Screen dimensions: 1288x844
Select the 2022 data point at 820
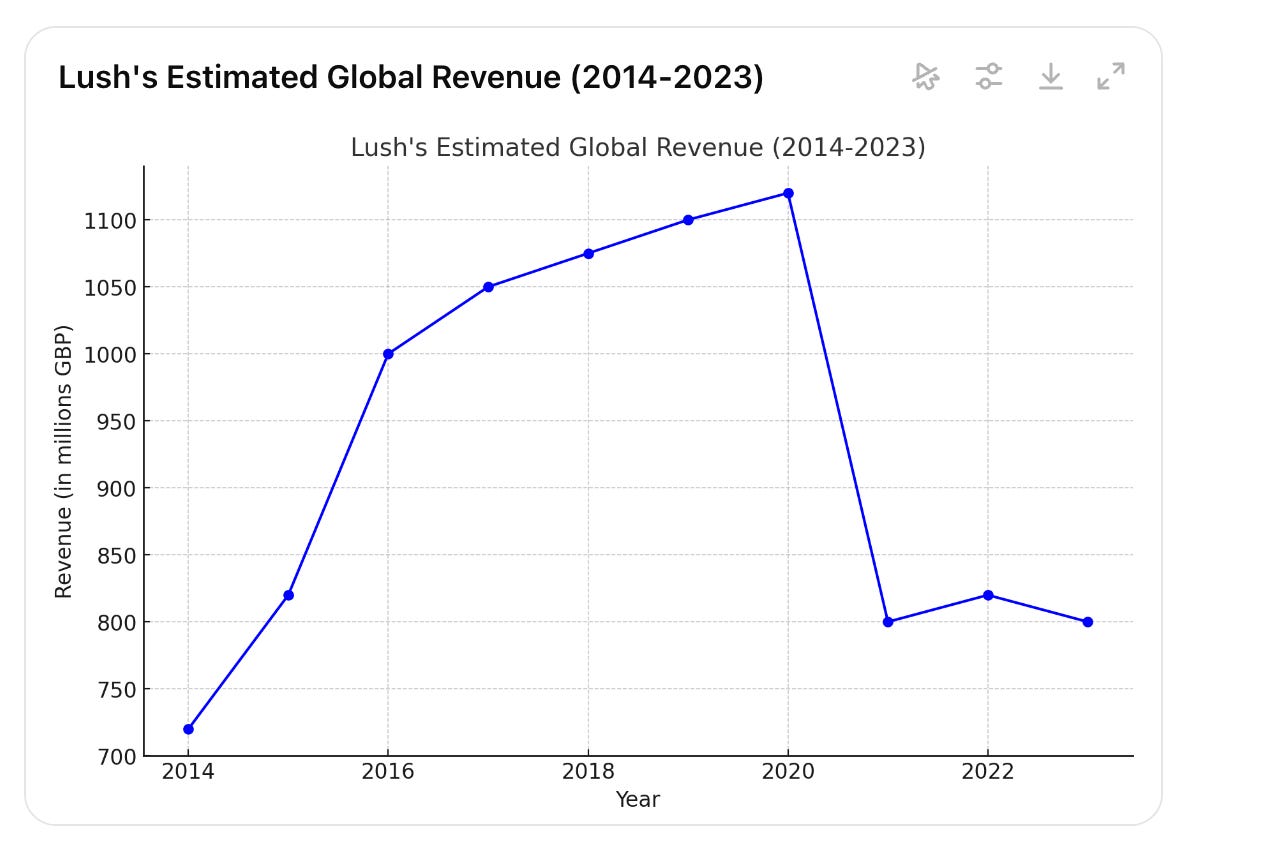pyautogui.click(x=988, y=595)
